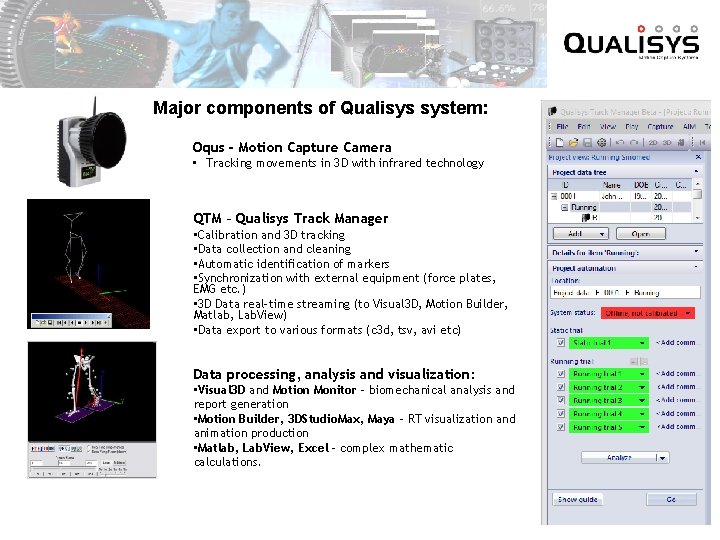The height and width of the screenshot is (540, 720).
Task: Click the minus button beside Running trial label
Action: click(634, 362)
